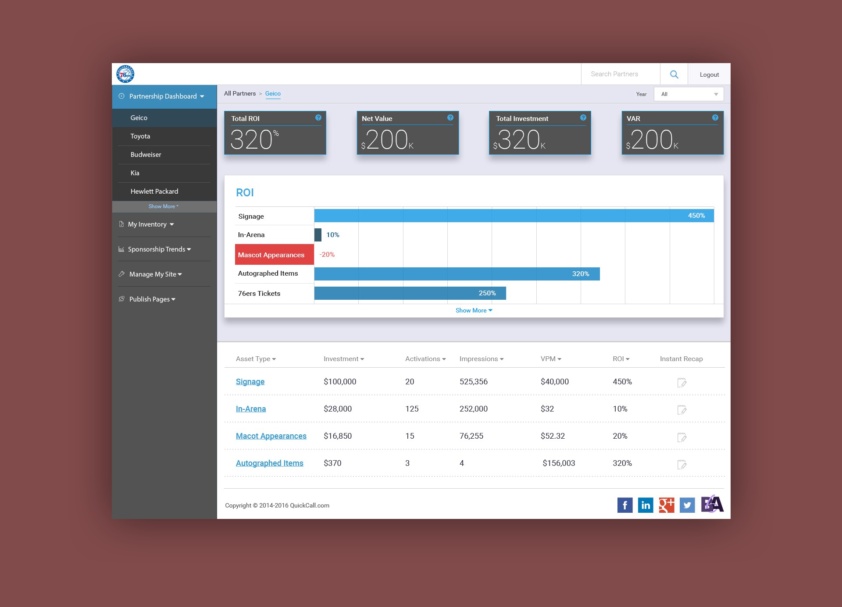The height and width of the screenshot is (607, 842).
Task: Click the Autographed Items 320% ROI bar
Action: (x=457, y=274)
